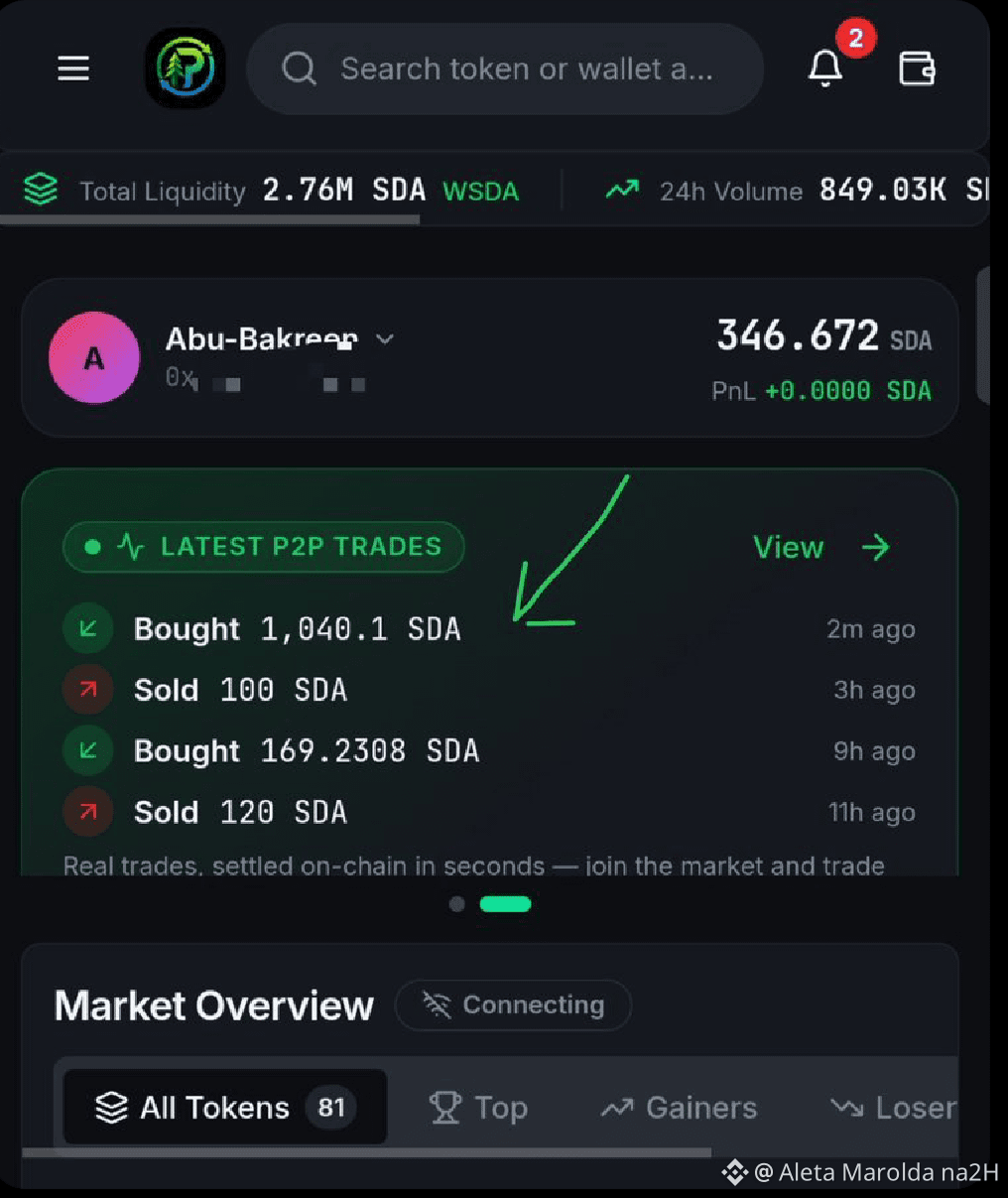Expand the Abu-Bakreer account dropdown
The width and height of the screenshot is (1008, 1198).
[x=385, y=338]
